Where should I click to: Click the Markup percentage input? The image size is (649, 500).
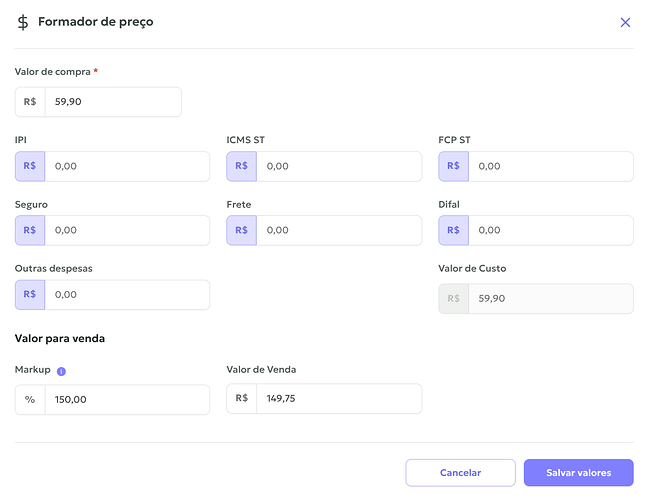coord(126,399)
